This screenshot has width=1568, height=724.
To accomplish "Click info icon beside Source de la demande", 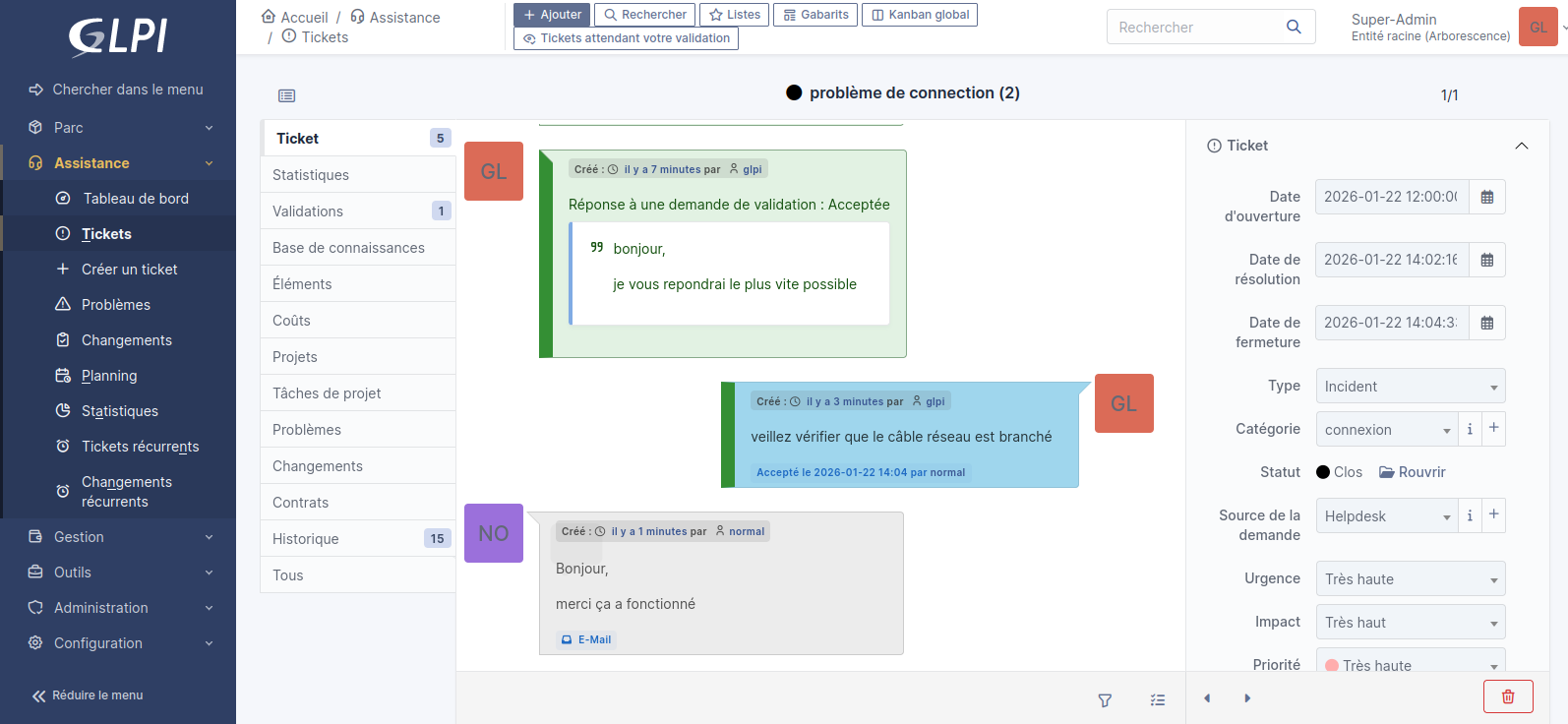I will click(x=1470, y=515).
